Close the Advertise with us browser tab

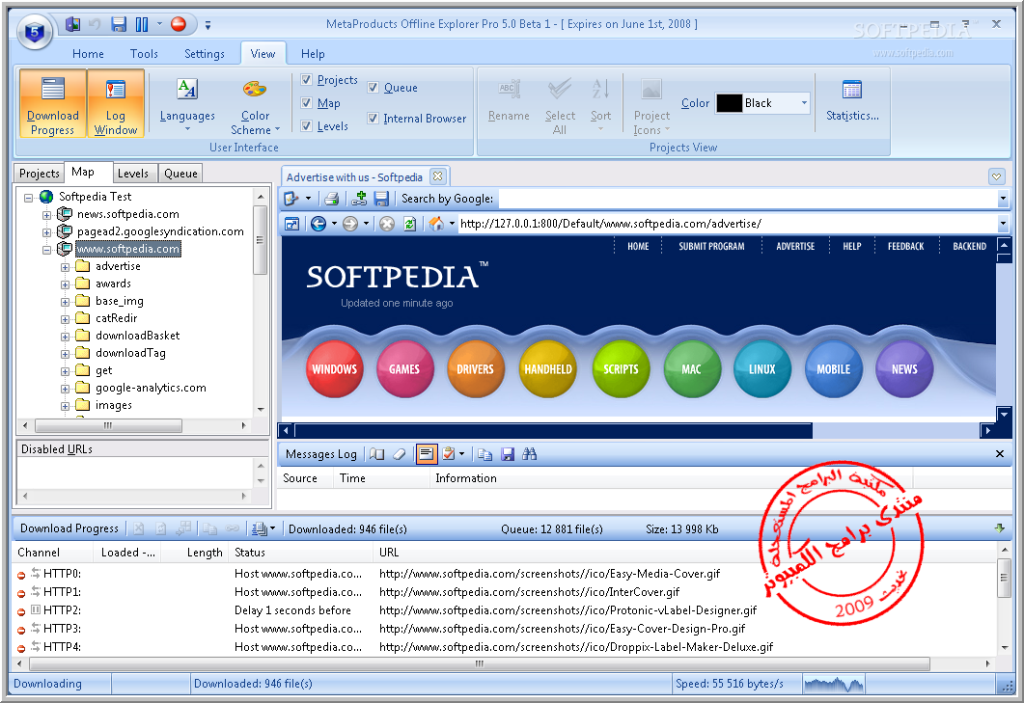(438, 176)
